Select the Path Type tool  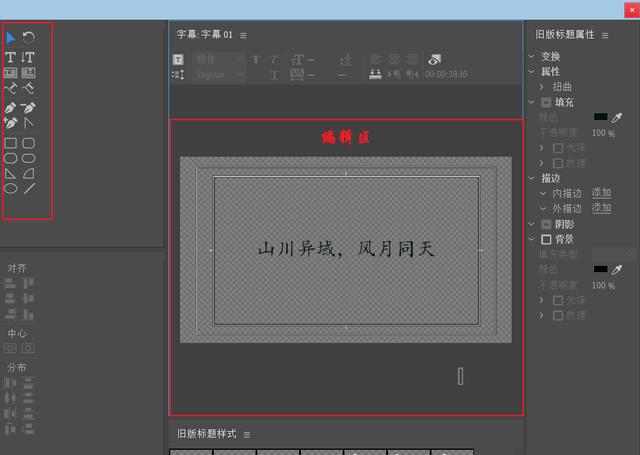pos(11,89)
